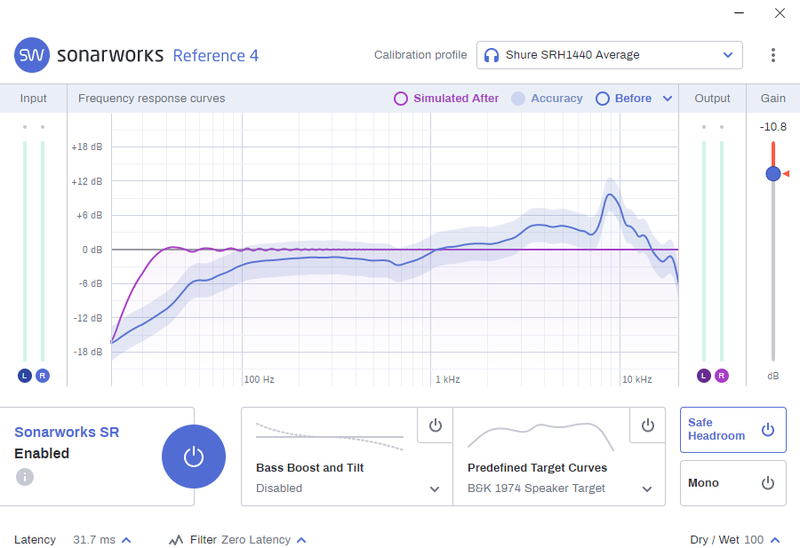The height and width of the screenshot is (548, 800).
Task: Open the three-dot options menu
Action: coord(773,55)
